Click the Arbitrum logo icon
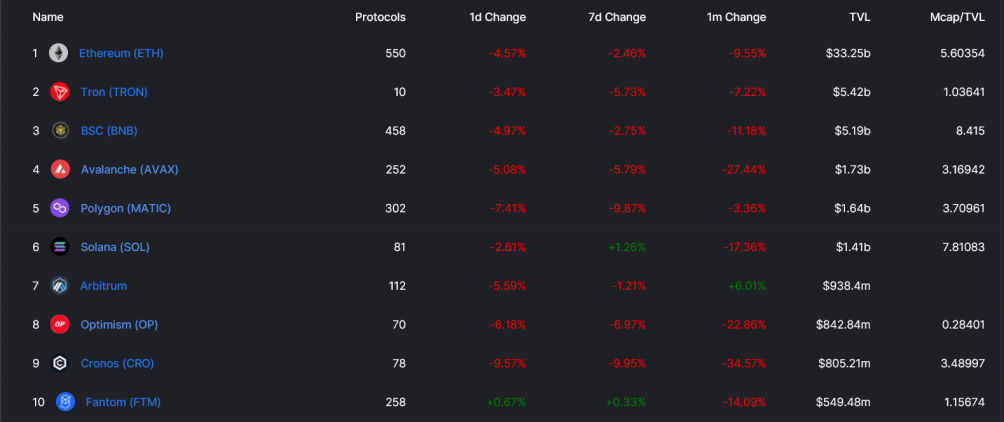 60,286
